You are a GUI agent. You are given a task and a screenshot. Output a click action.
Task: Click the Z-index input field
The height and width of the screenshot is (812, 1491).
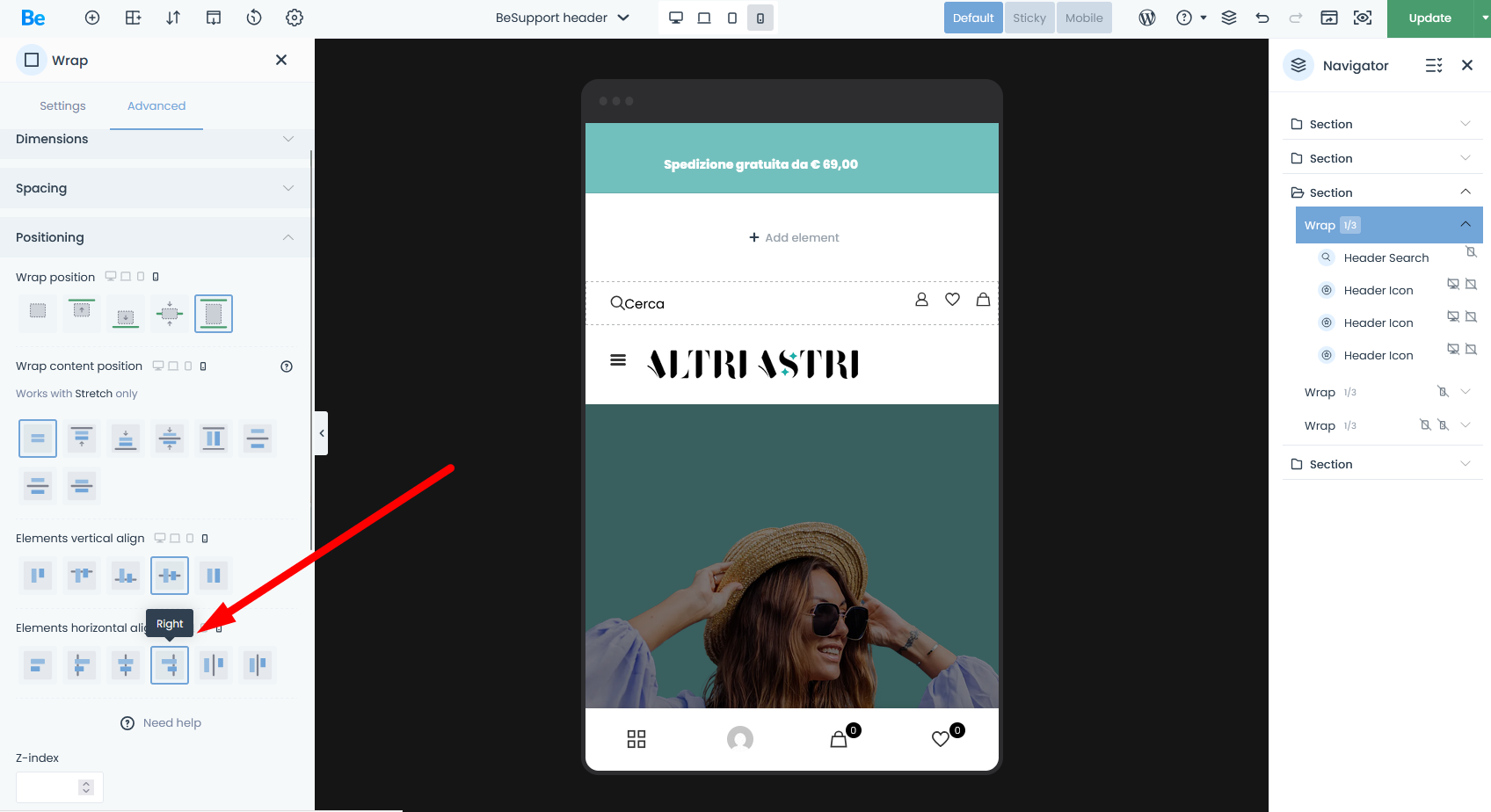coord(48,787)
